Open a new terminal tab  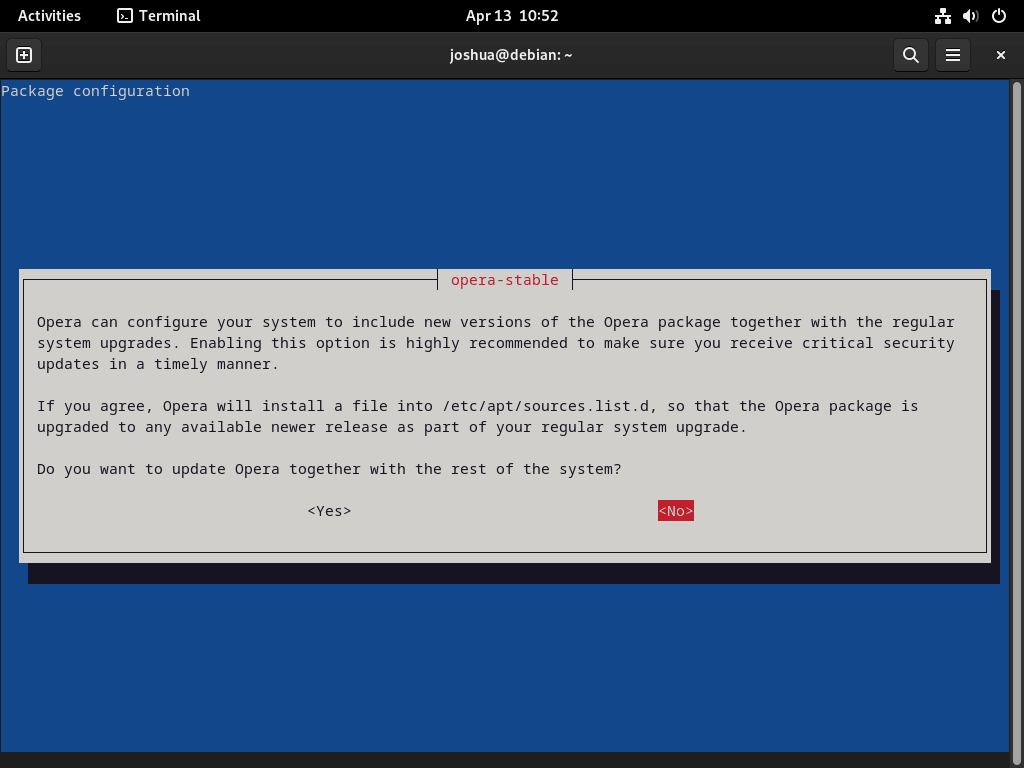tap(24, 55)
